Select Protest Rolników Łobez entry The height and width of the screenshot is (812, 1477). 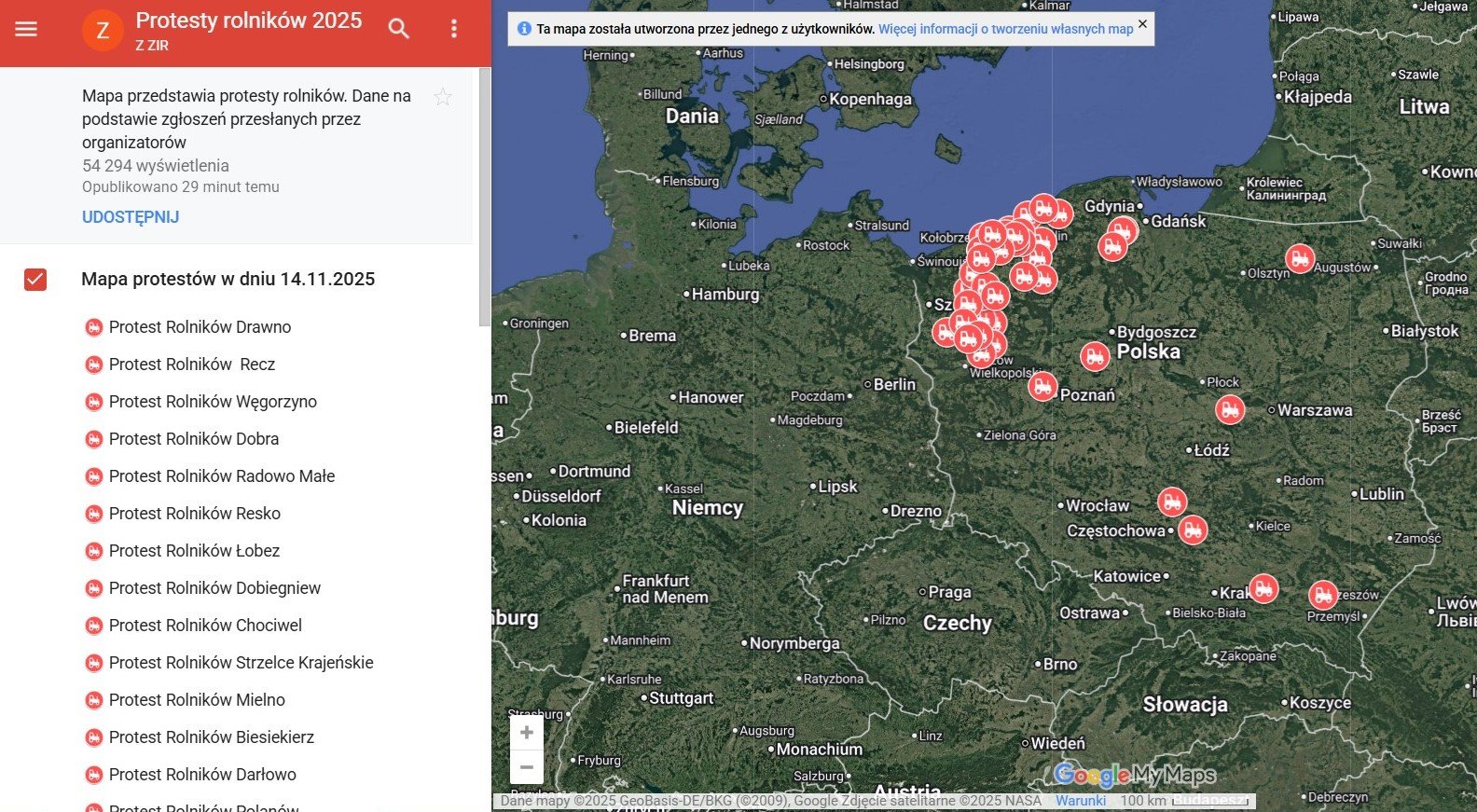point(194,551)
